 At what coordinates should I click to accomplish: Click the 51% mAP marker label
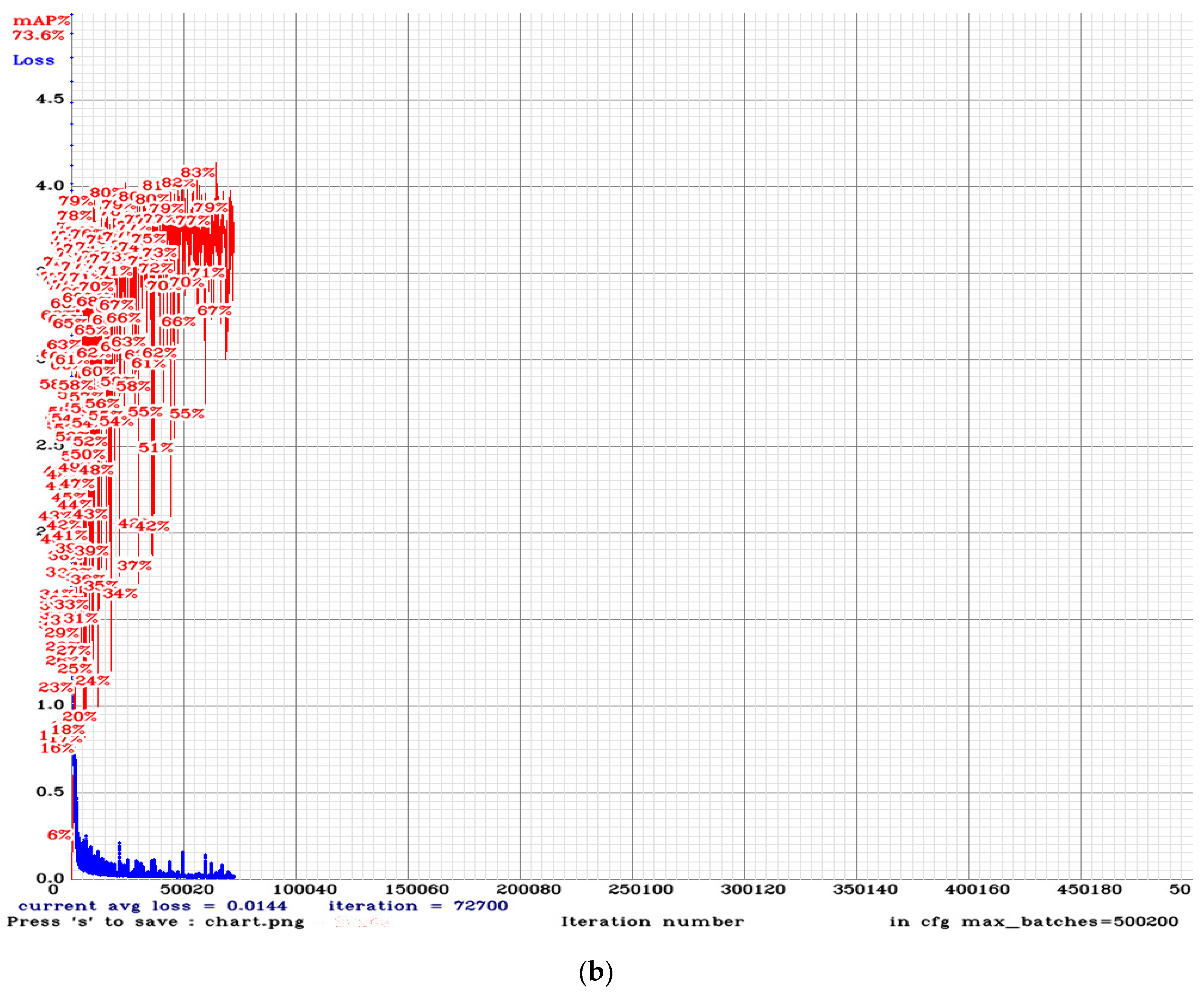point(155,447)
